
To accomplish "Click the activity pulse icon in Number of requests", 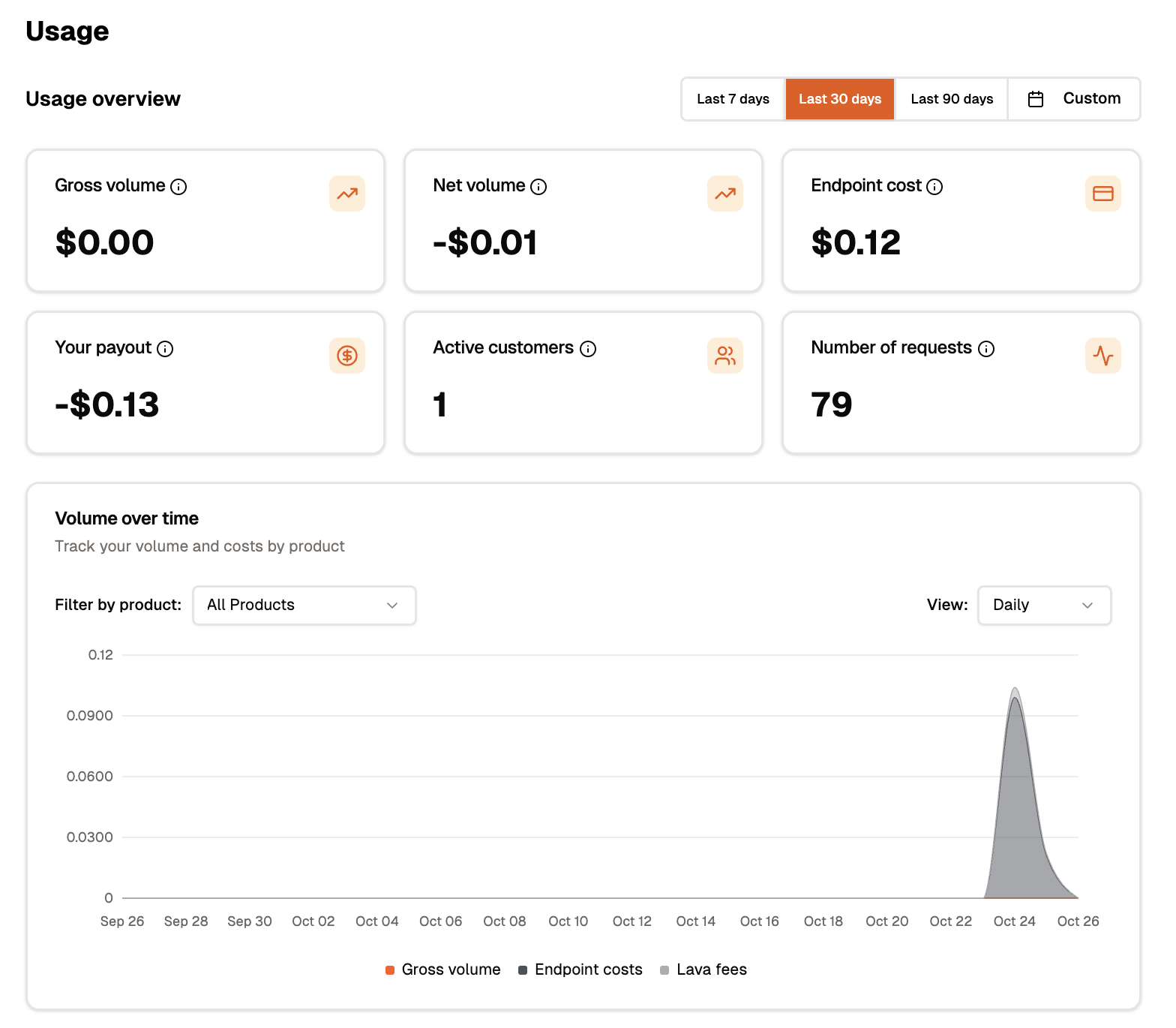I will click(x=1102, y=356).
